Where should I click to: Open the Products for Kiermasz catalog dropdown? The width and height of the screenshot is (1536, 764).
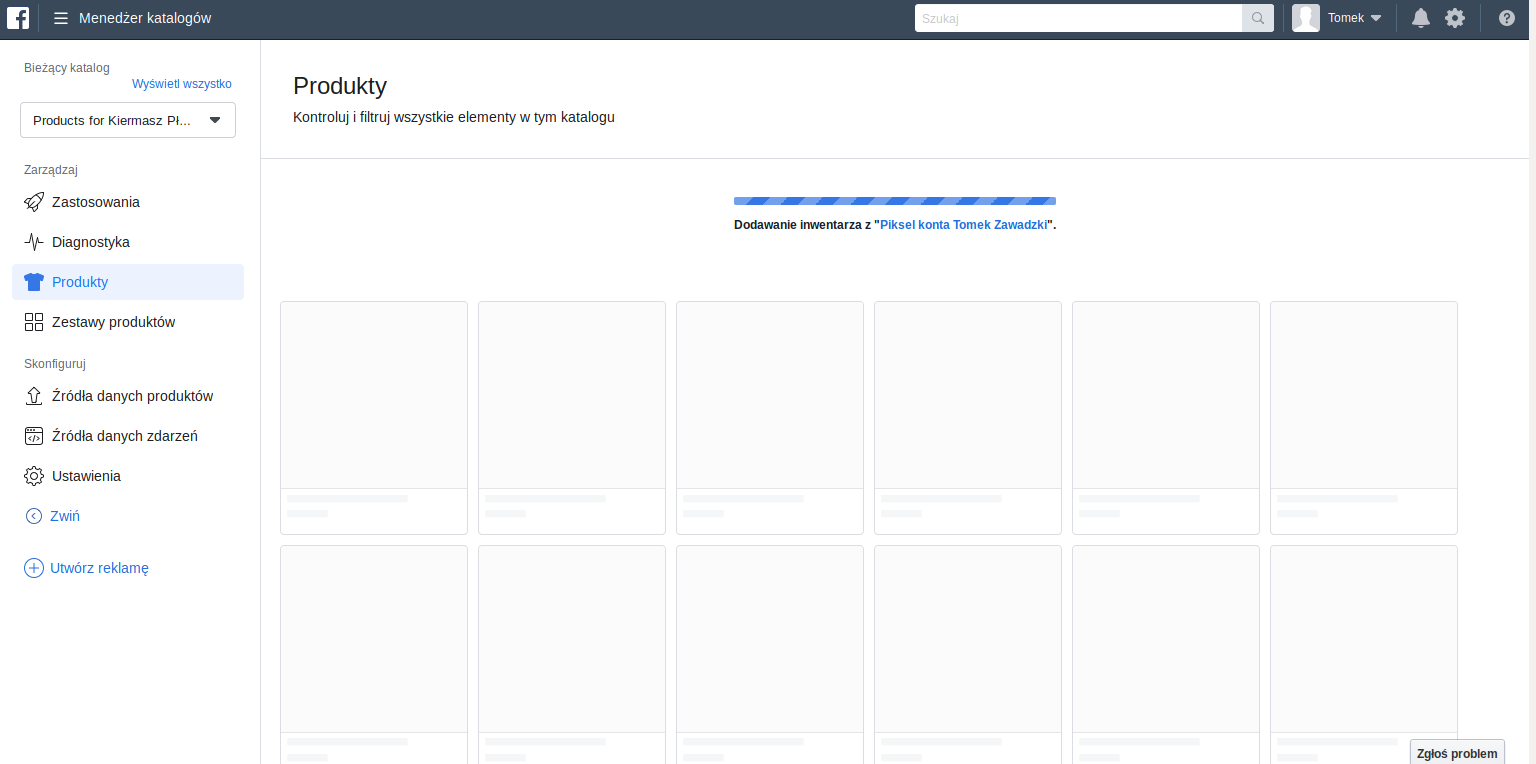tap(128, 120)
